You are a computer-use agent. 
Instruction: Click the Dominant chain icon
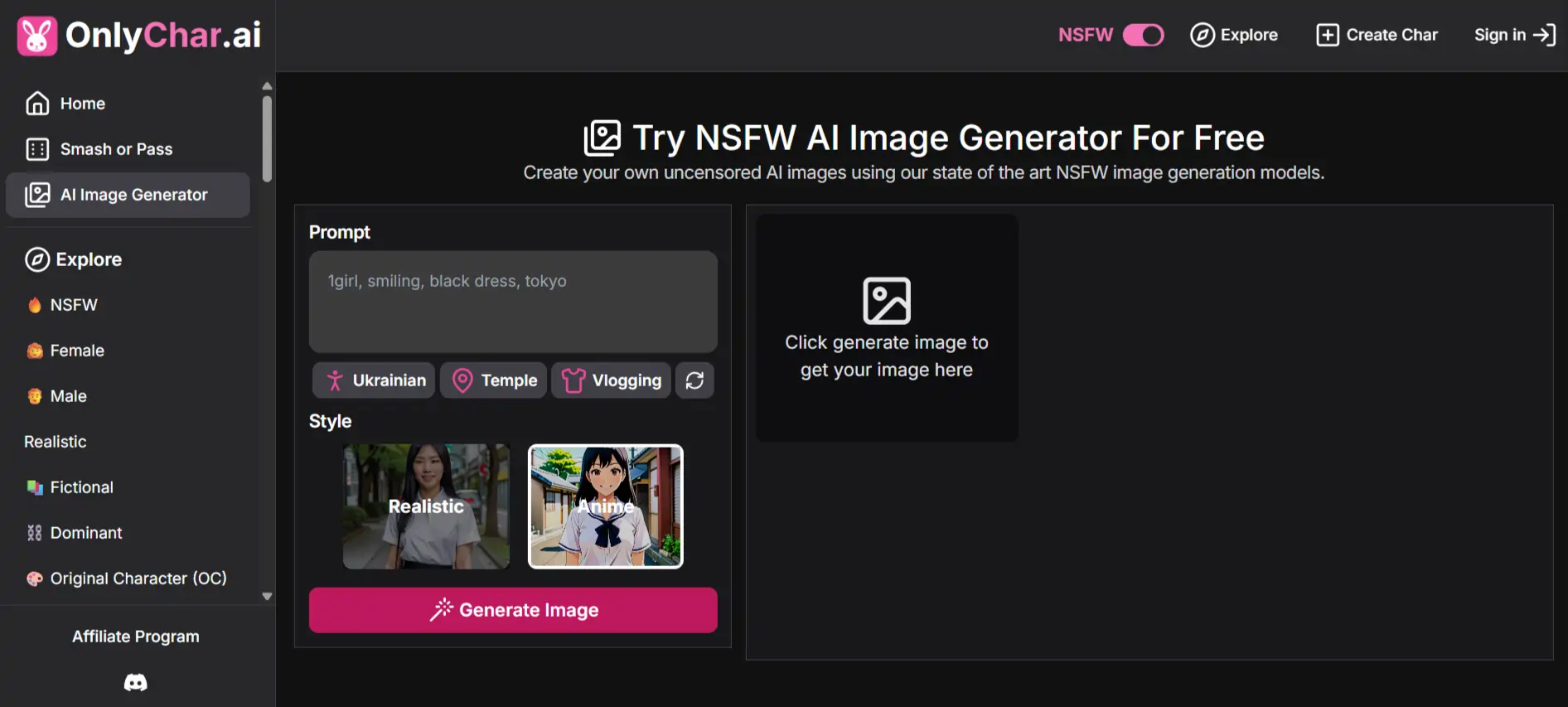35,533
